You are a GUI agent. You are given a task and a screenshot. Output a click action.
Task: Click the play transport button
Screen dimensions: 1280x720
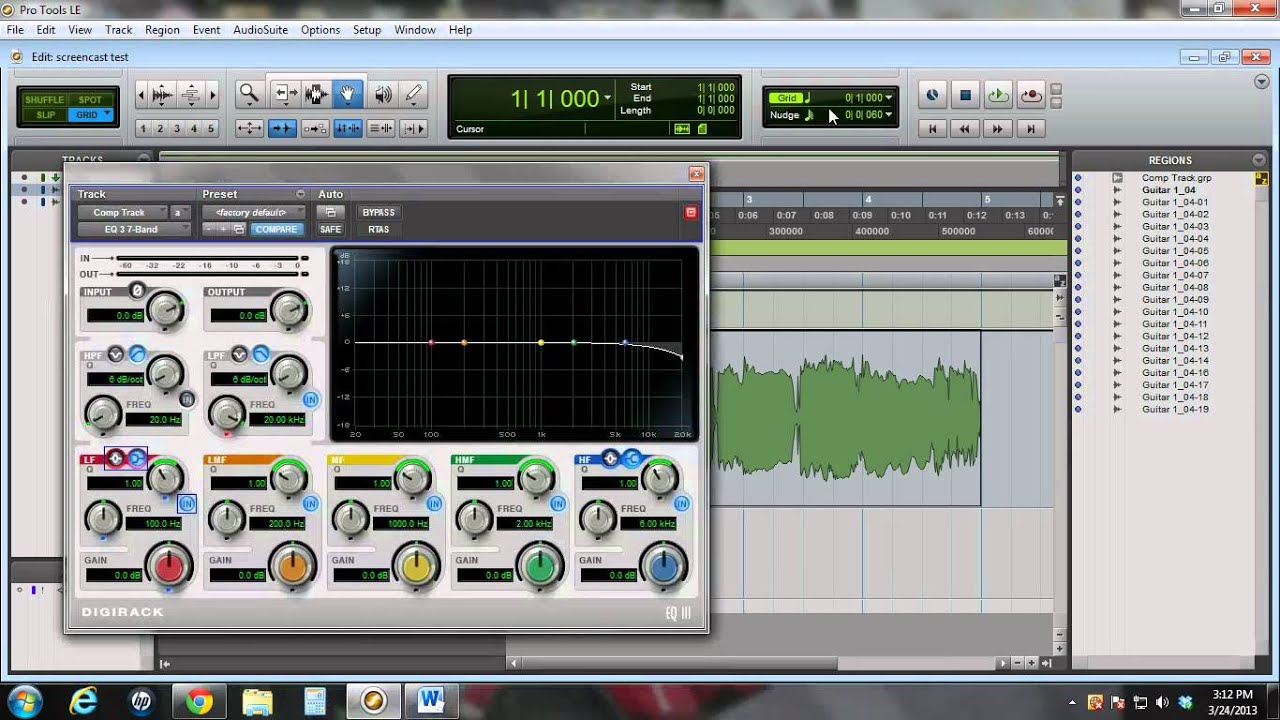coord(998,95)
